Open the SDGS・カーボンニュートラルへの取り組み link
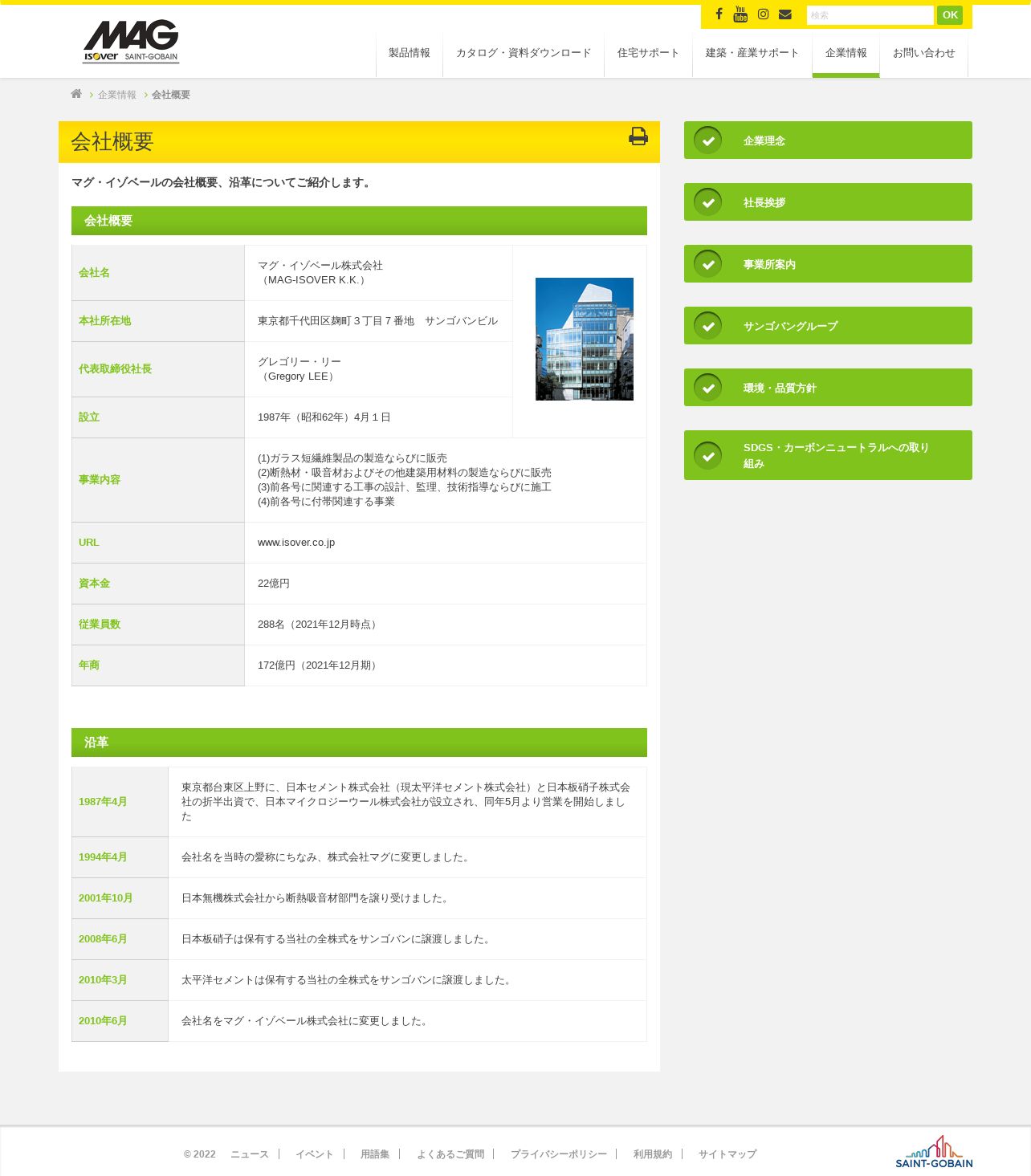The image size is (1031, 1176). pyautogui.click(x=828, y=455)
